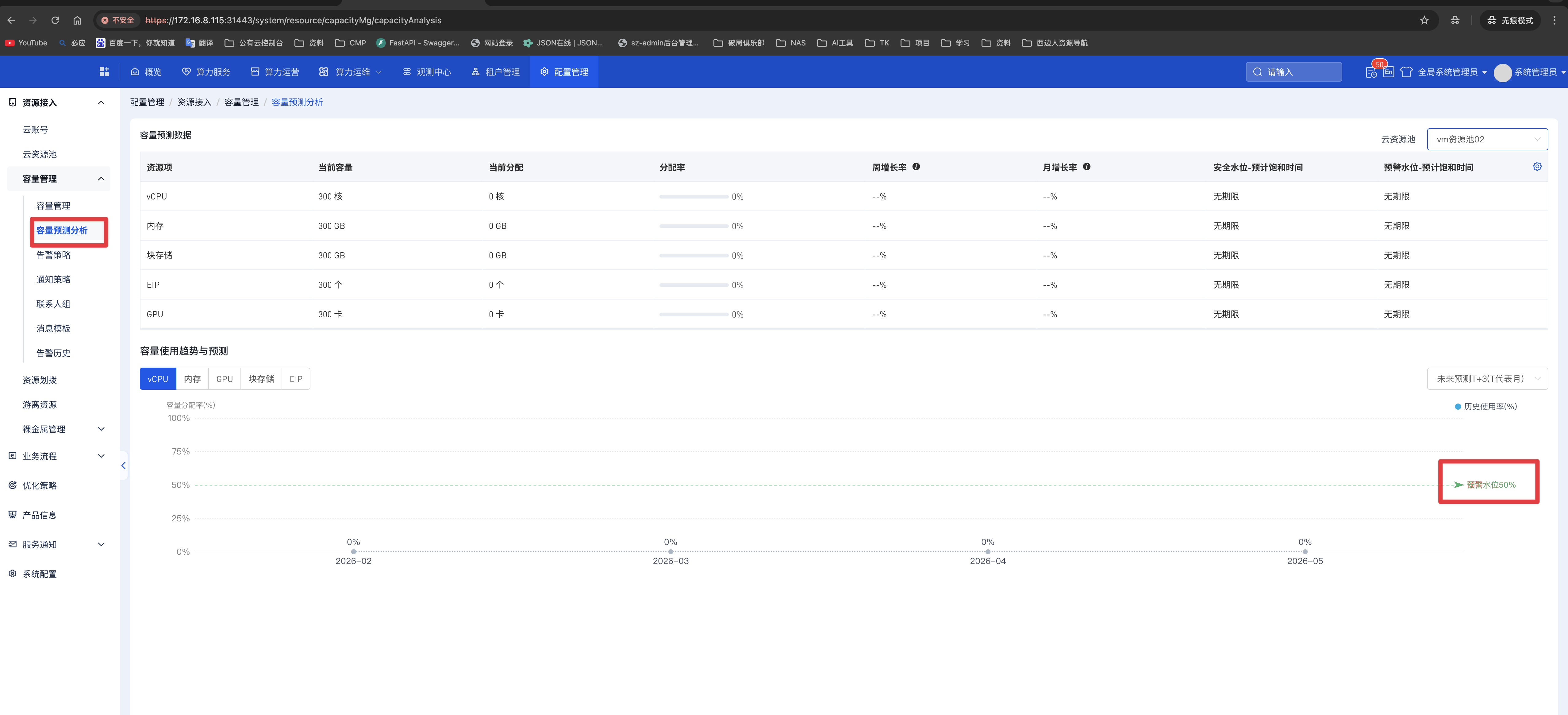Click the app grid icon in navbar

pos(104,72)
